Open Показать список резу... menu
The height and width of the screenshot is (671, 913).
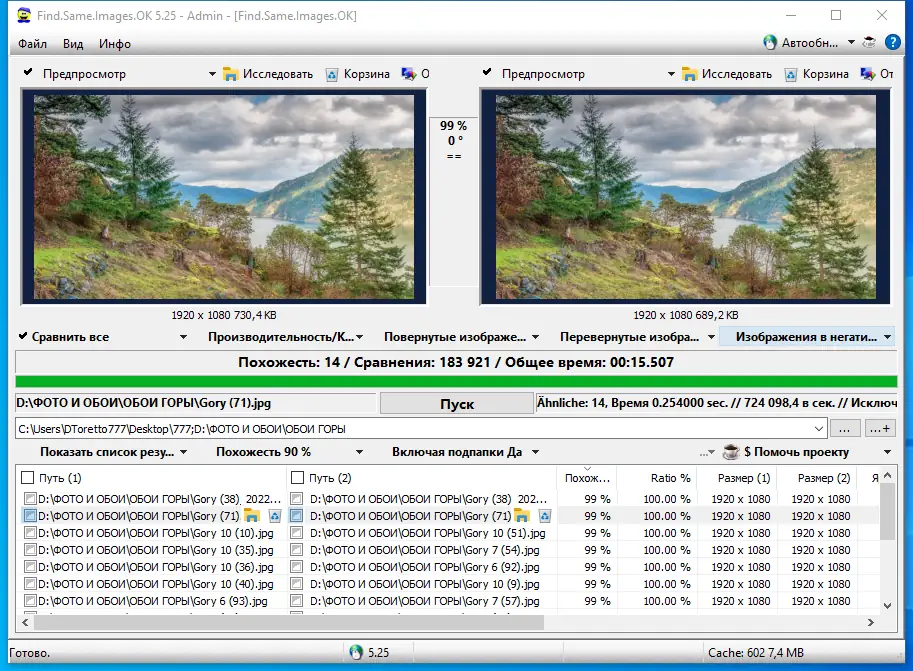(x=113, y=452)
